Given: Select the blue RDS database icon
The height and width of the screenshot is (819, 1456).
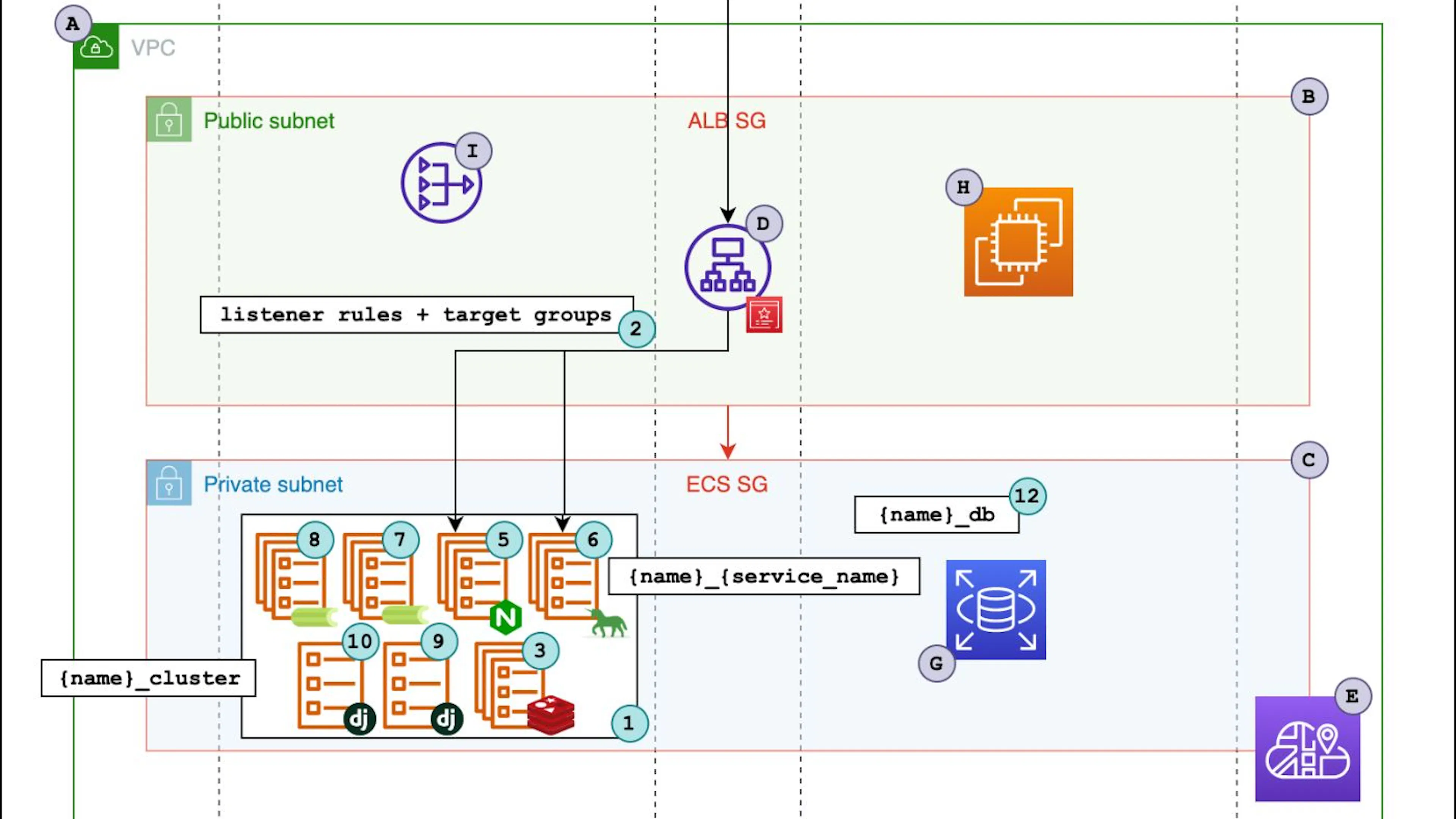Looking at the screenshot, I should click(996, 610).
